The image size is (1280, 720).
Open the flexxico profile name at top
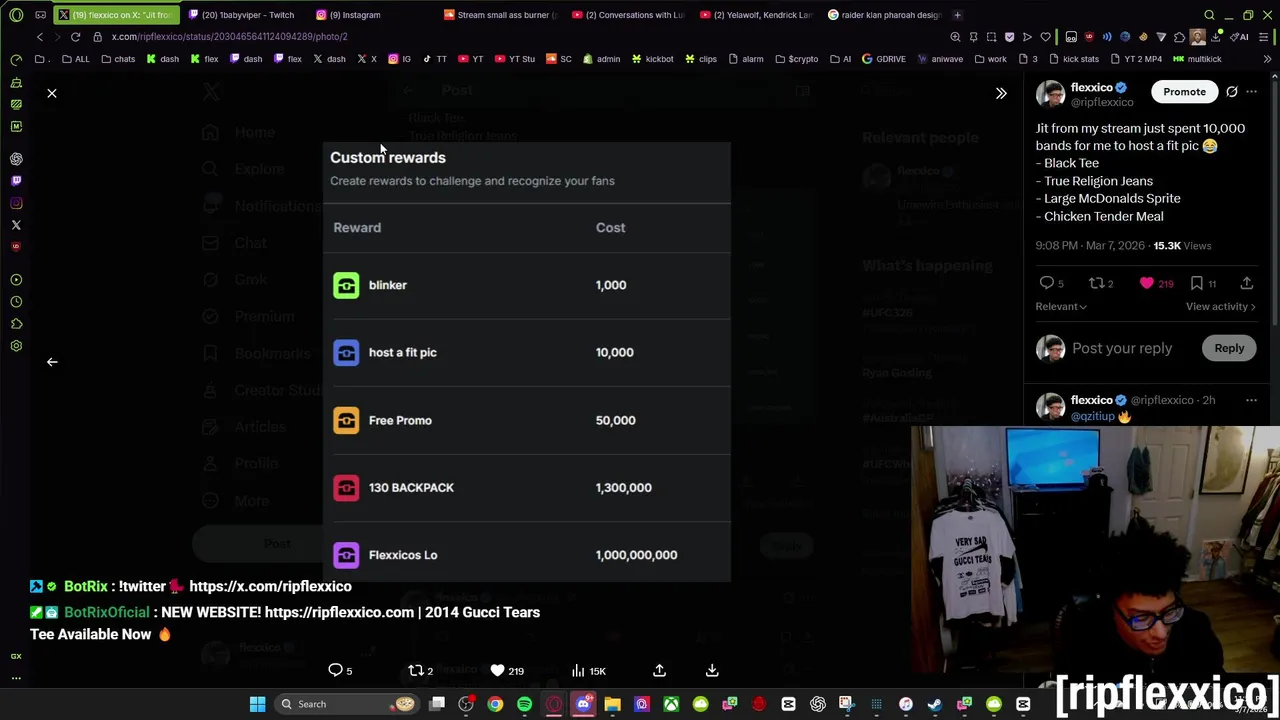pyautogui.click(x=1092, y=87)
